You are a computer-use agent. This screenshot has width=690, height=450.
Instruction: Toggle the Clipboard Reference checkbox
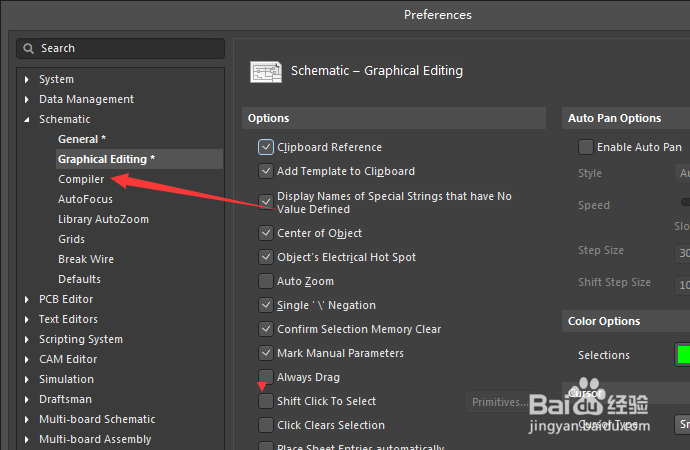[x=266, y=147]
